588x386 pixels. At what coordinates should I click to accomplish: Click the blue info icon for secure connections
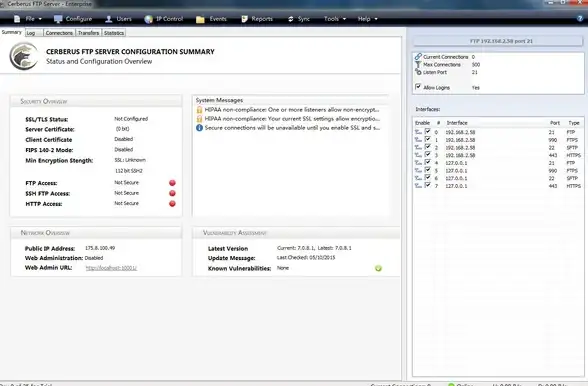(199, 128)
